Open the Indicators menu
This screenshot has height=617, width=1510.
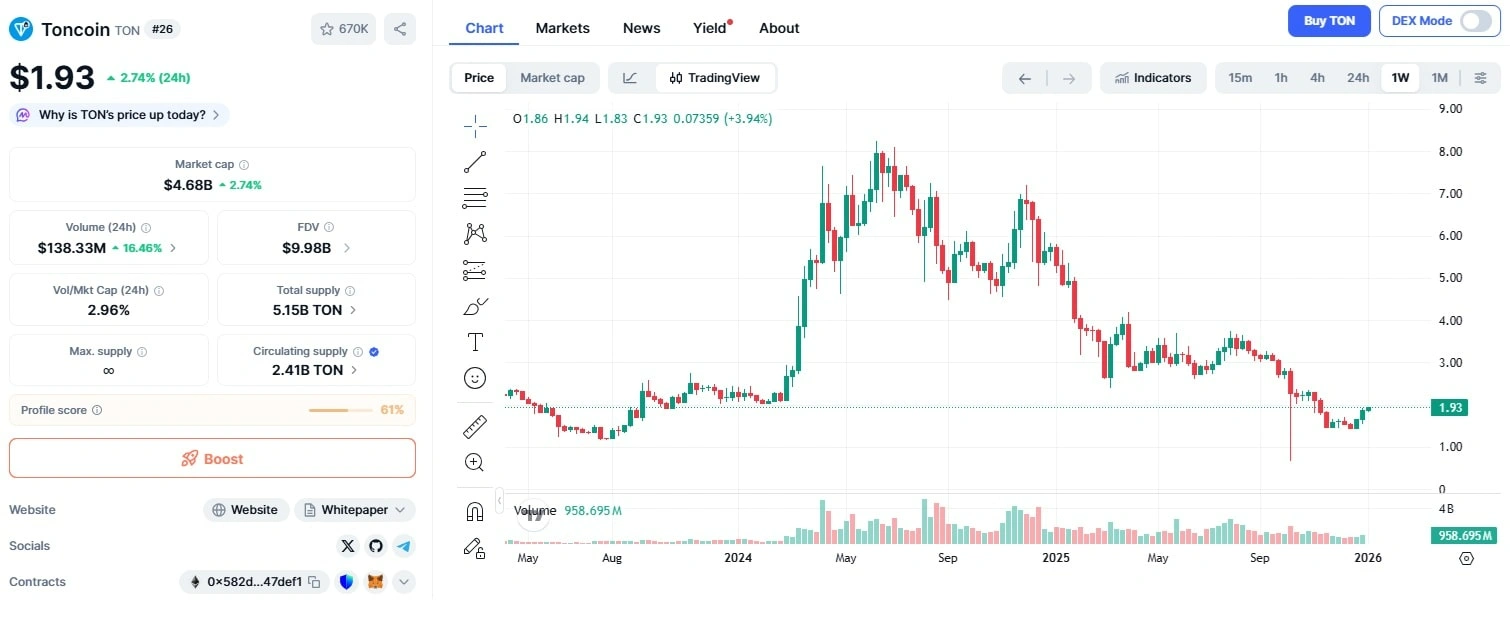click(1153, 78)
